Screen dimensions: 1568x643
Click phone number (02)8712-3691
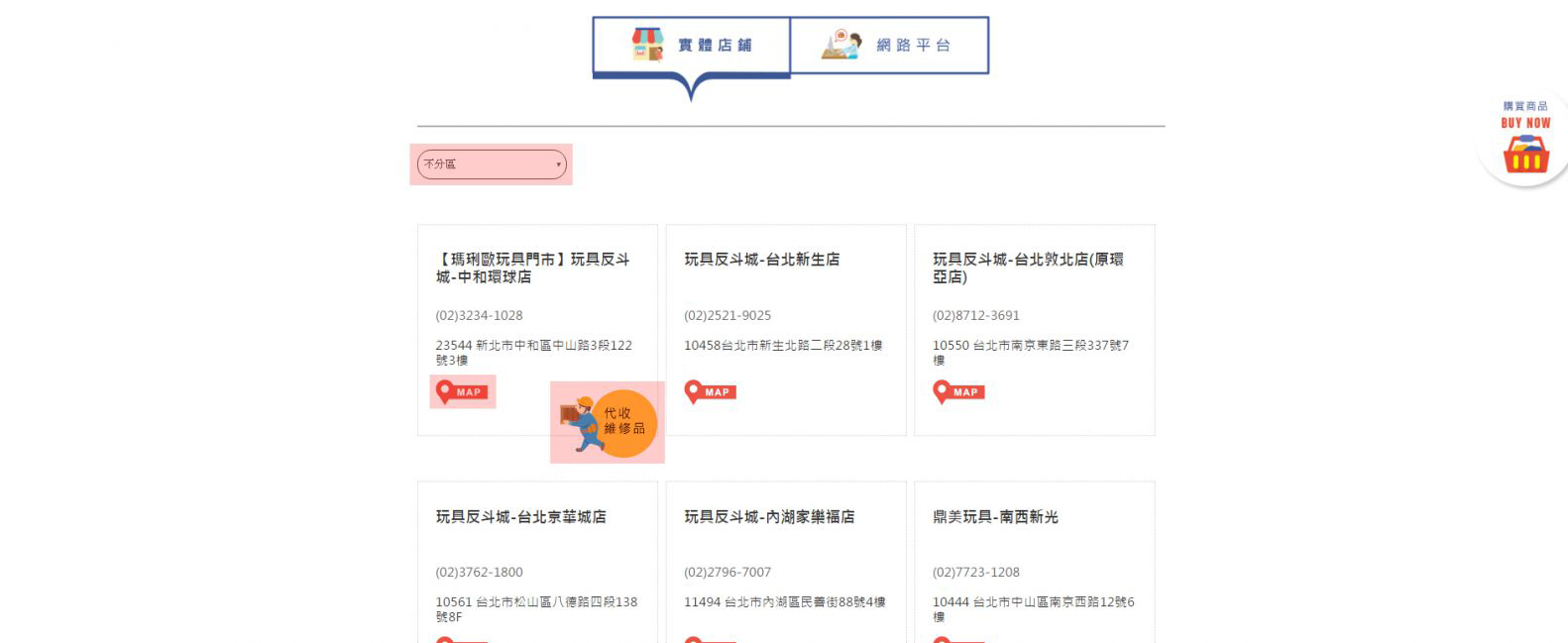(x=975, y=315)
